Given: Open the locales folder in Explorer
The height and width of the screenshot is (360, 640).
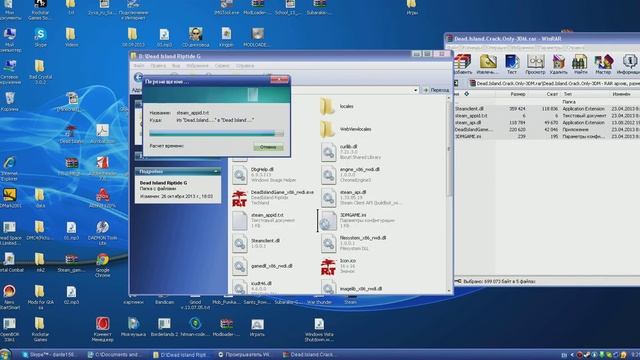Looking at the screenshot, I should pos(337,107).
